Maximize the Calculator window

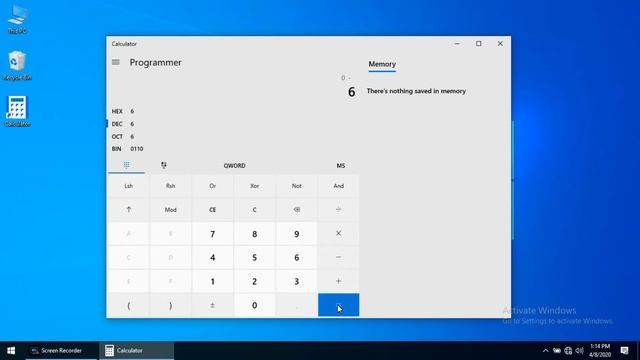(x=478, y=44)
